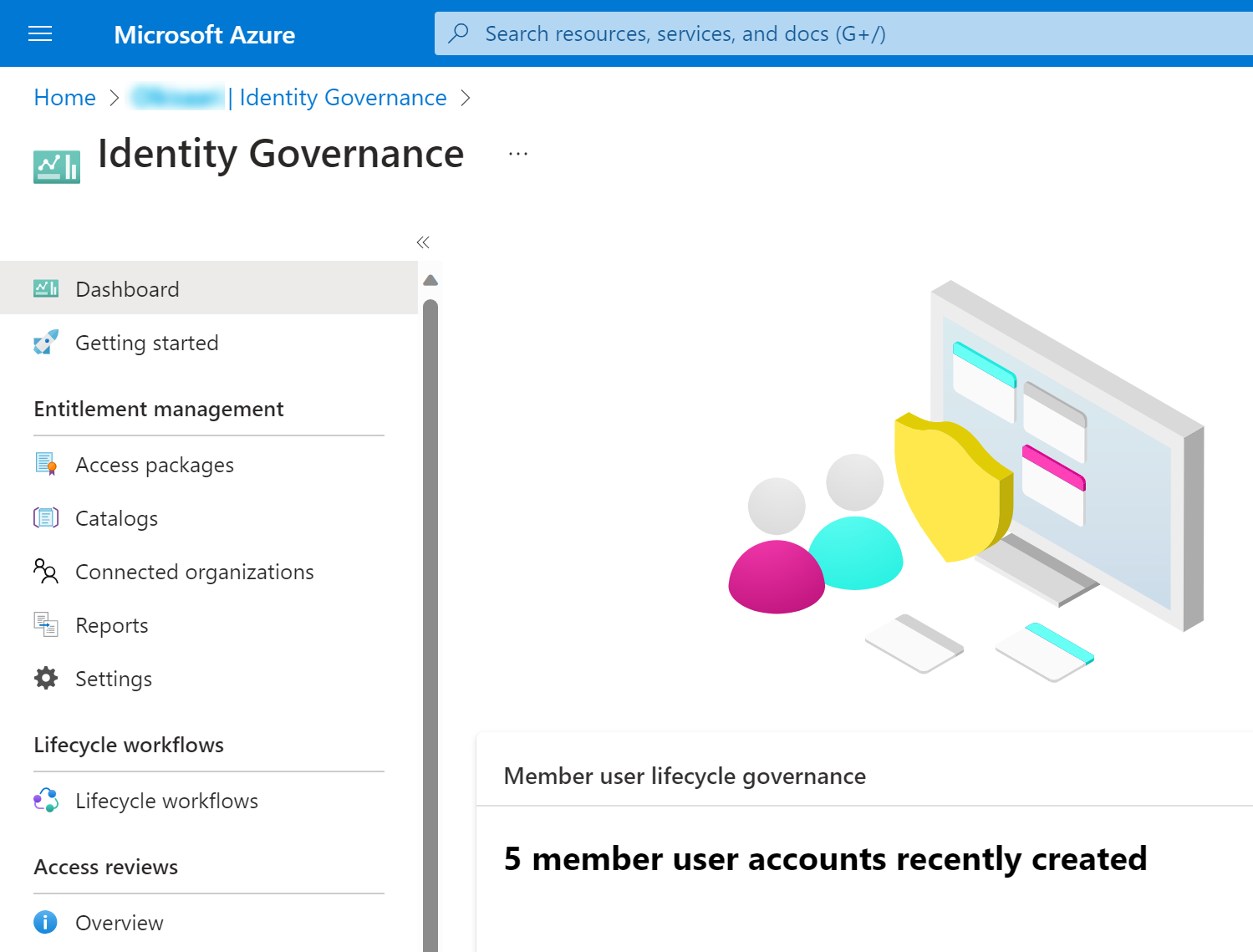
Task: Click the Catalogs icon
Action: [x=46, y=517]
